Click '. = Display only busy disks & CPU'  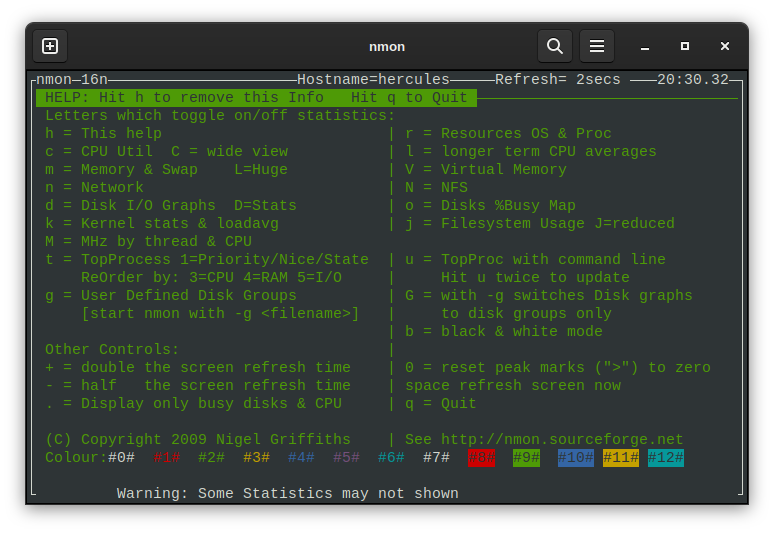193,404
